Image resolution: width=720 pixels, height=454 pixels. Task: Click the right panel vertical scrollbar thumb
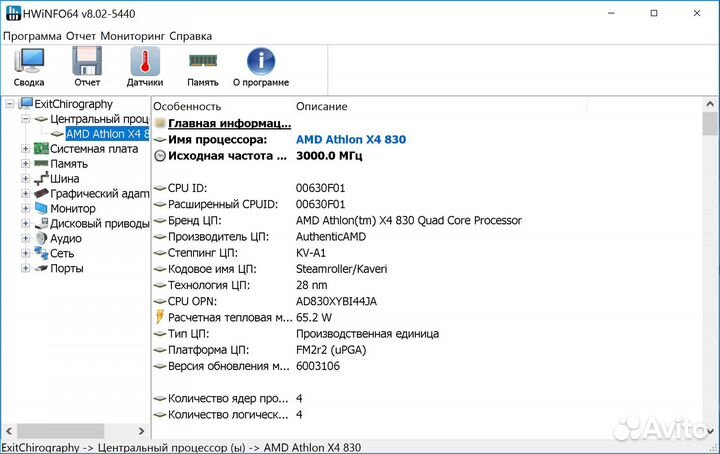coord(710,123)
